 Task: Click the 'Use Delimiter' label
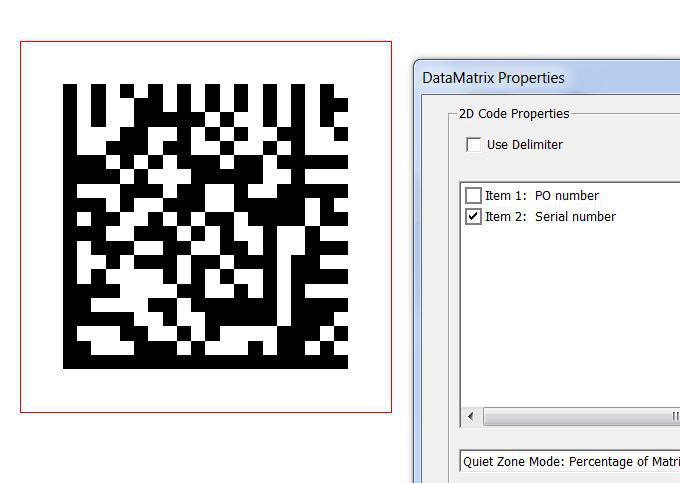[525, 145]
